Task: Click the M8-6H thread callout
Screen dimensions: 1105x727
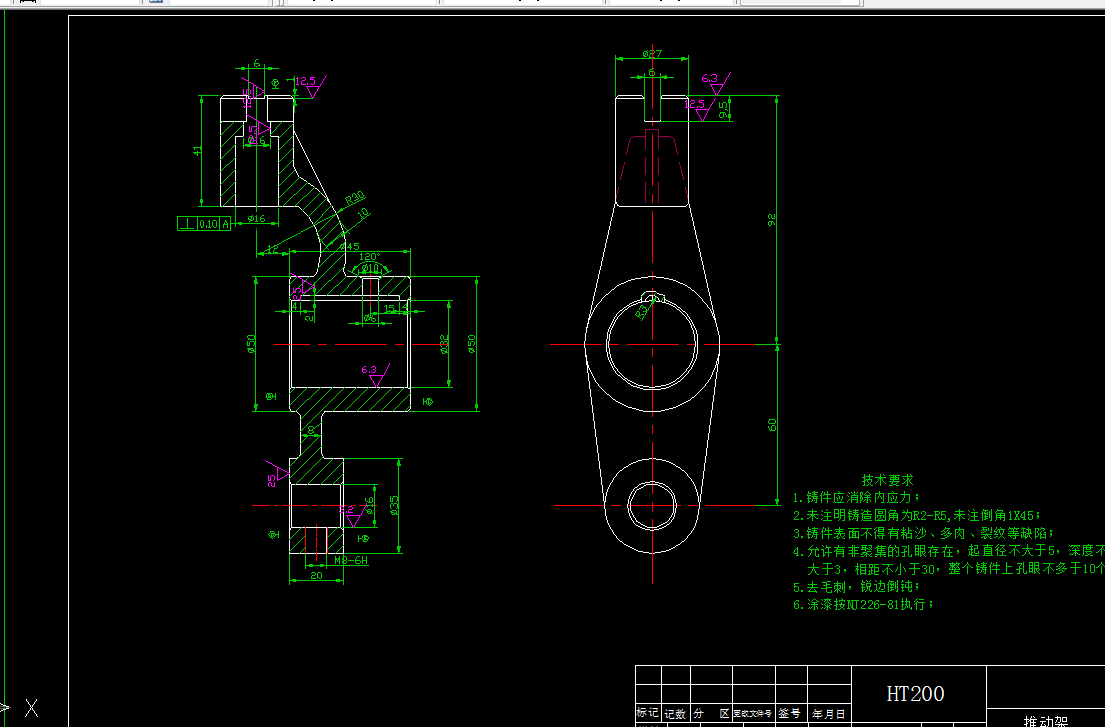Action: tap(350, 560)
